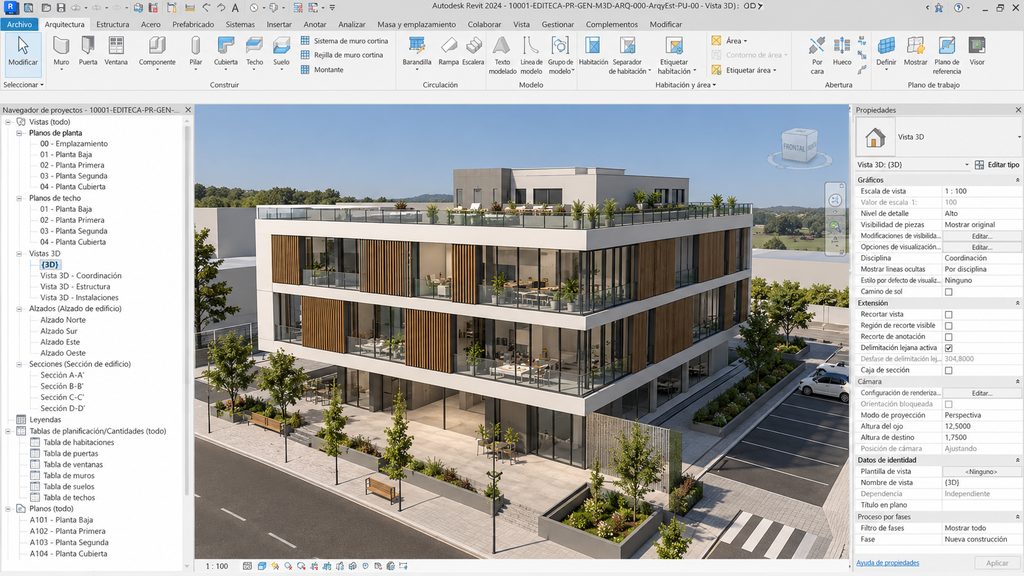1024x576 pixels.
Task: Select the Pilar column tool
Action: (x=195, y=51)
